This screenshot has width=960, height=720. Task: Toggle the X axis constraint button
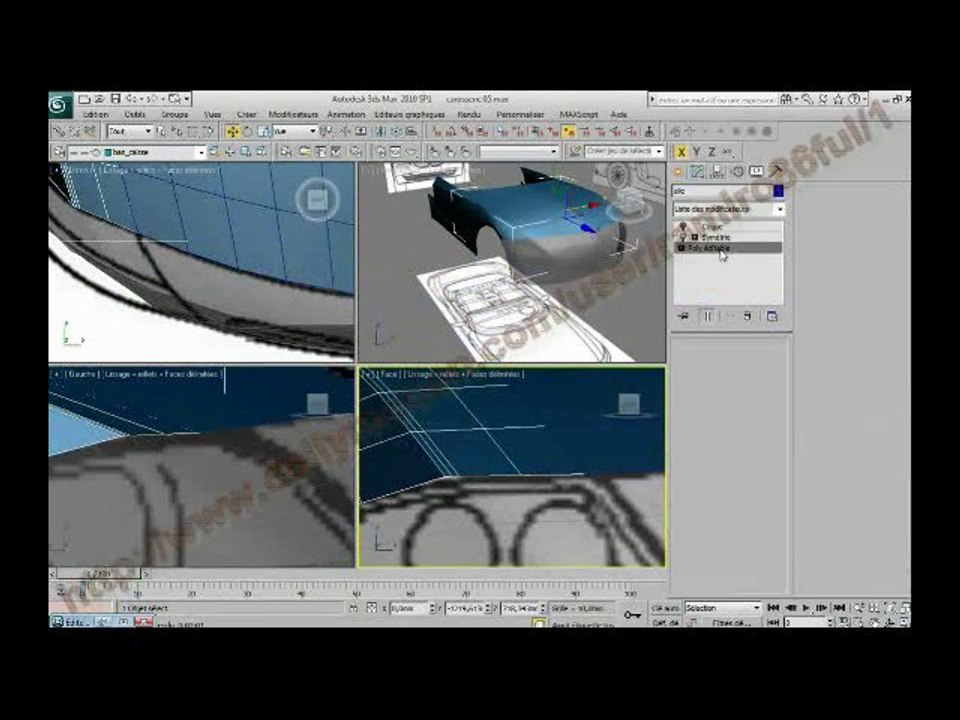click(681, 152)
